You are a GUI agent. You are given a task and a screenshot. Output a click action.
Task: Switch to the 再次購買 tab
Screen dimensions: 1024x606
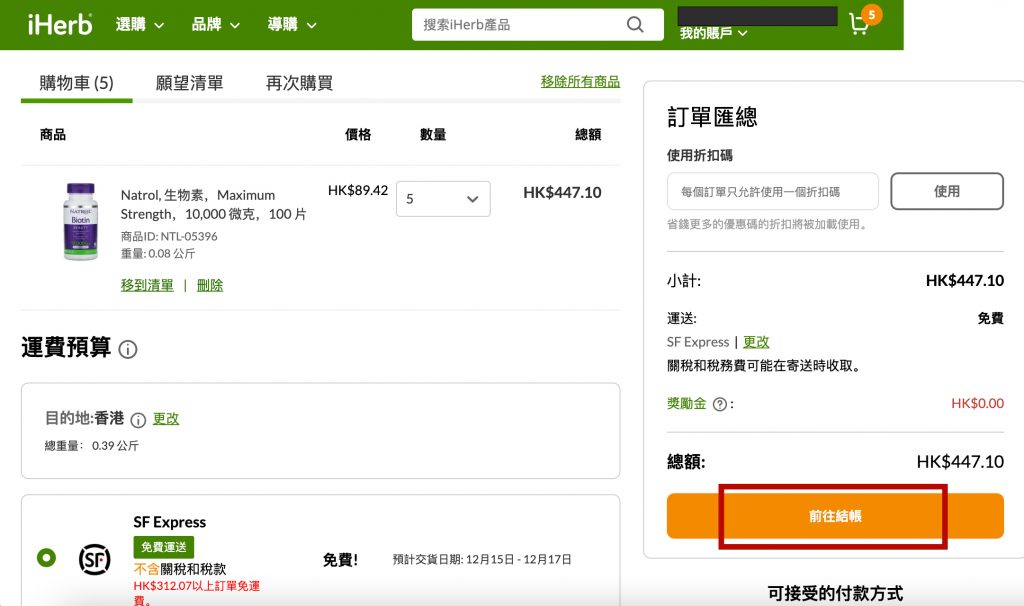click(299, 83)
